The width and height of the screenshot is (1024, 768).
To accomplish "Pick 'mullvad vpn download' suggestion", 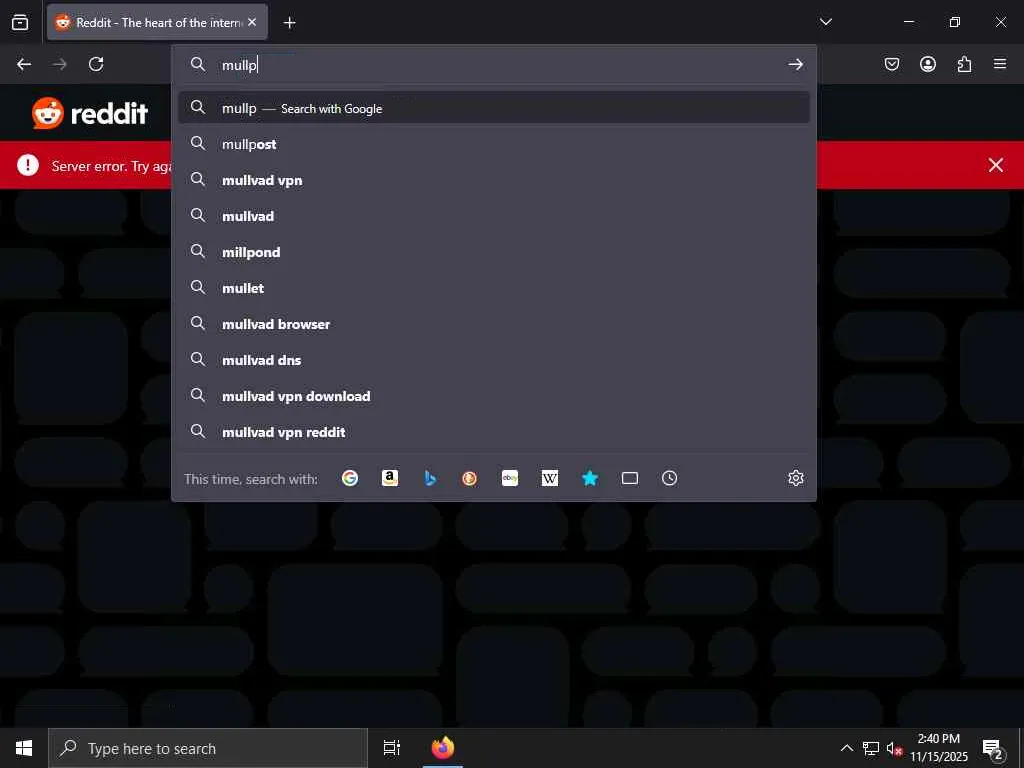I will pos(494,395).
